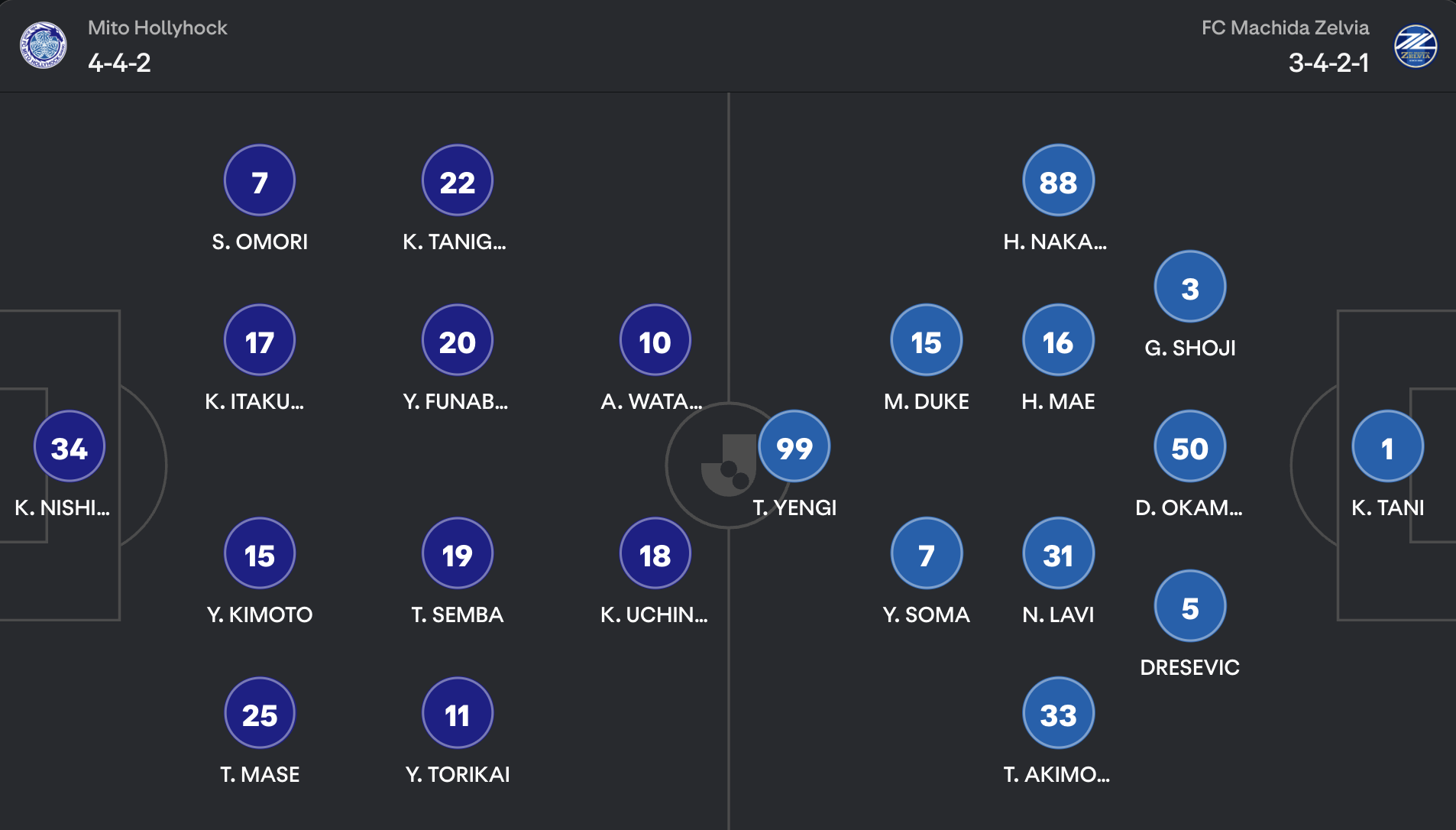
Task: Click the number 5 Dresevic badge
Action: point(1190,606)
